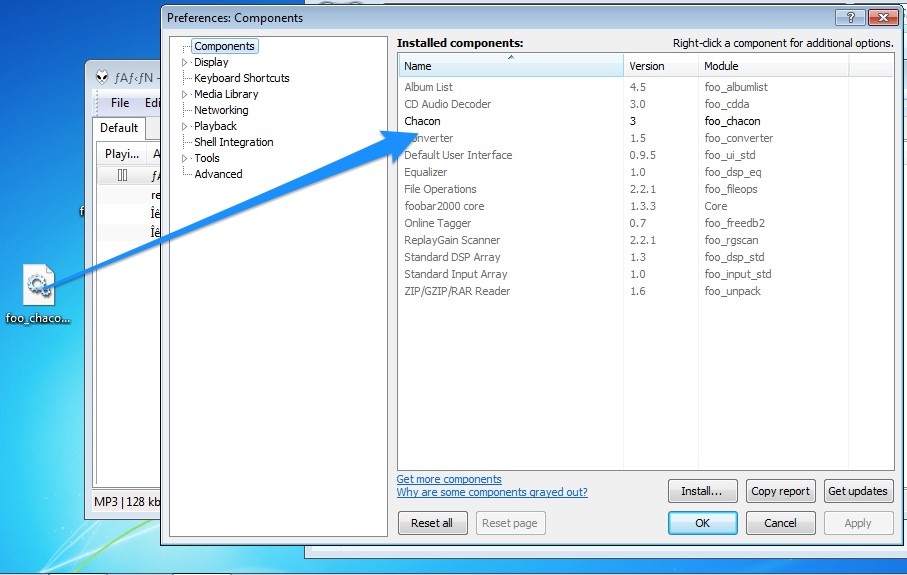Select the ZIP/GZIP/RAR Reader component

[646, 291]
